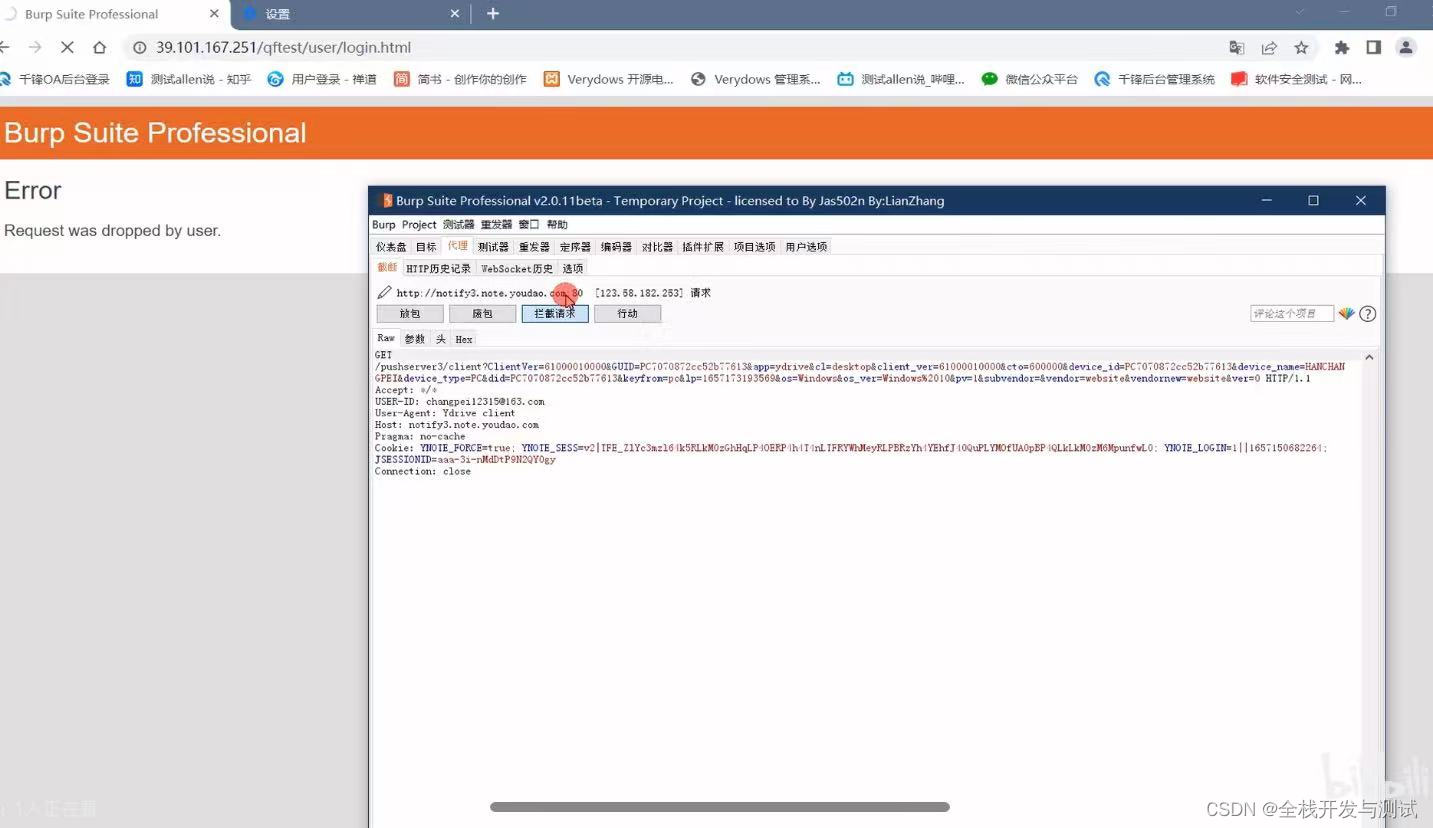Open the 帮助 menu

click(x=557, y=225)
